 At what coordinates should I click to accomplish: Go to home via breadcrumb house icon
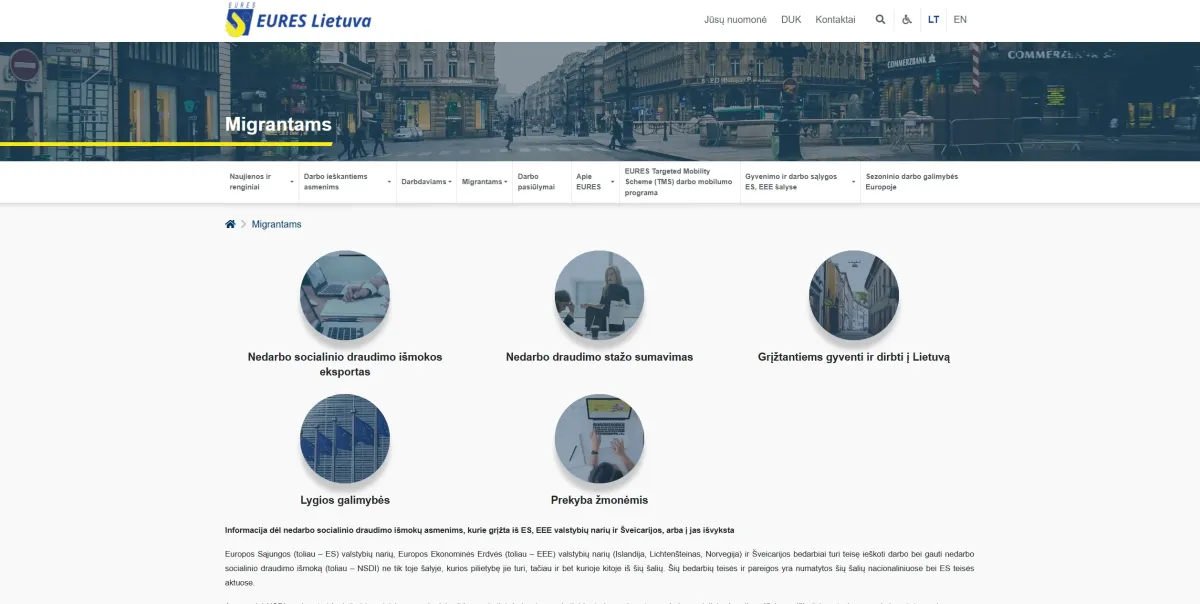230,224
